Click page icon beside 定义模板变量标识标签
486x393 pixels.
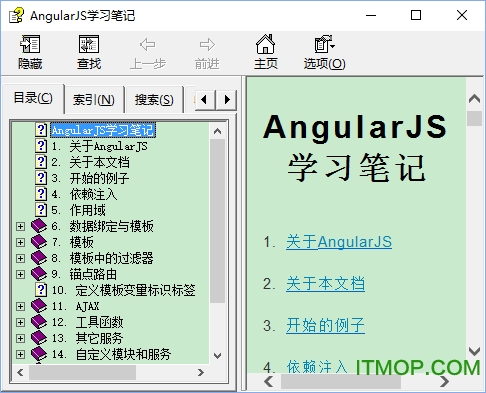(41, 290)
